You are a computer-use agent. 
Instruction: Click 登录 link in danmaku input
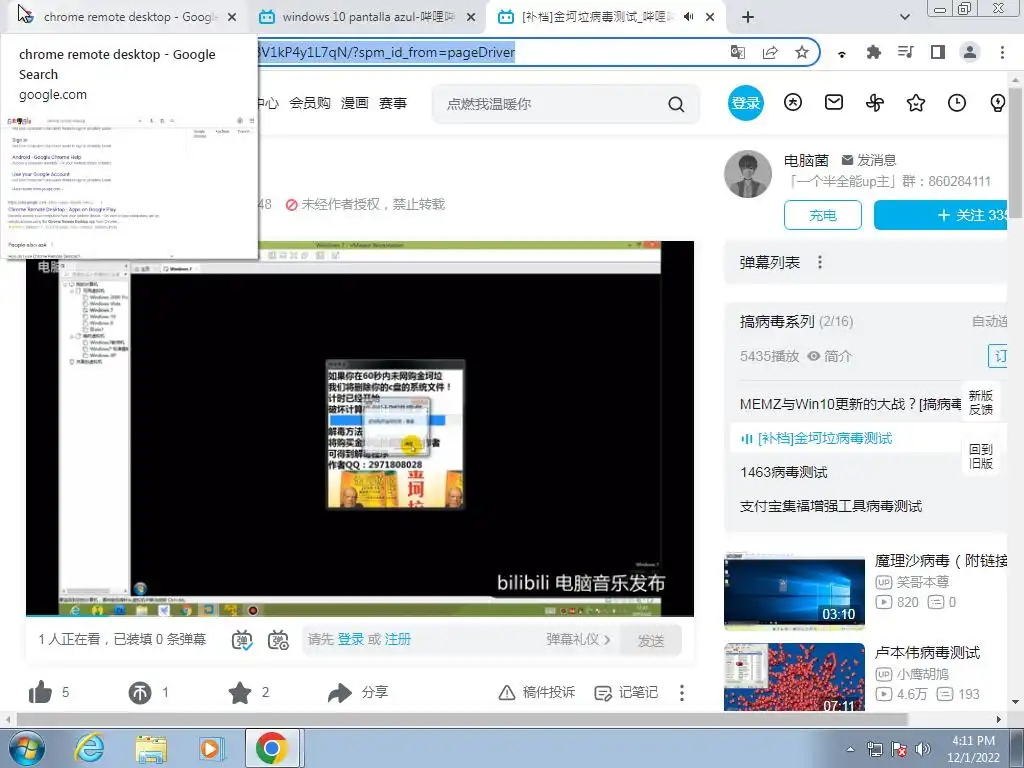[351, 639]
